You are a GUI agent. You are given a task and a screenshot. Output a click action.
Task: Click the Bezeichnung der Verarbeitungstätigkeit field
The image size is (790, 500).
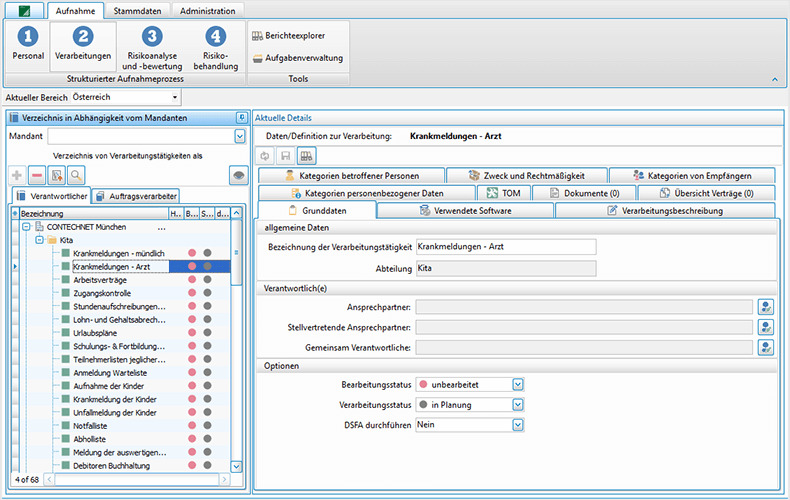pyautogui.click(x=504, y=247)
